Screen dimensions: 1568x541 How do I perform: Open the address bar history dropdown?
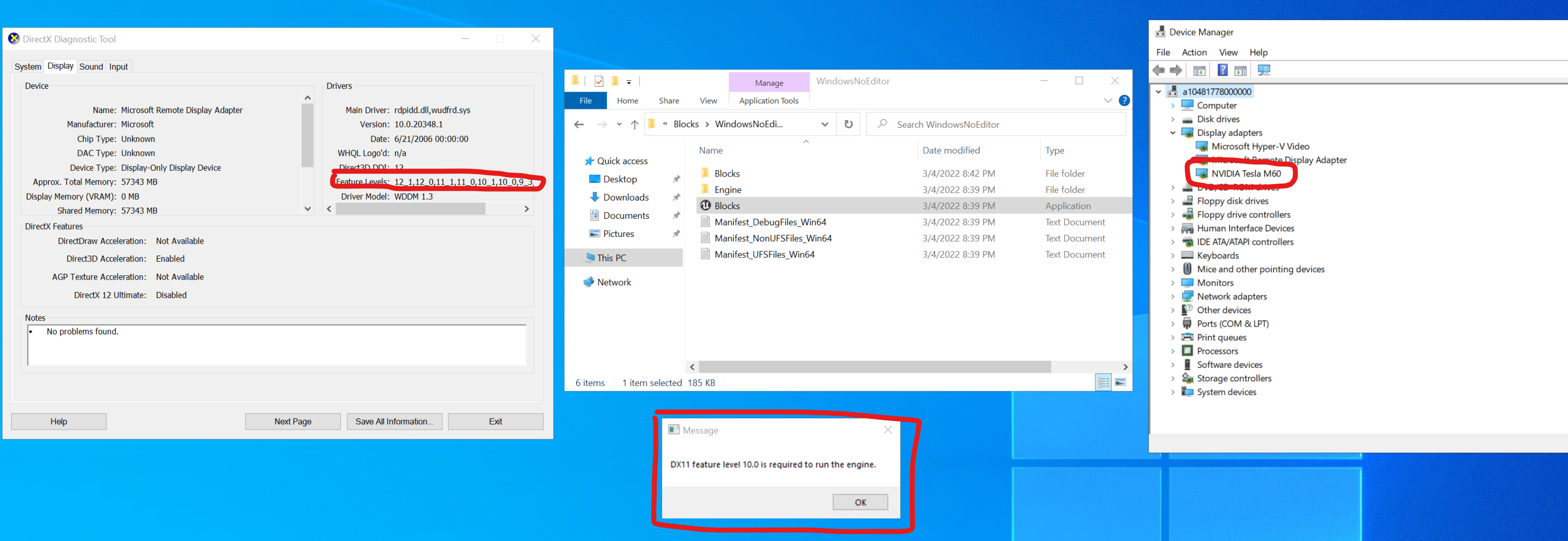pos(825,124)
